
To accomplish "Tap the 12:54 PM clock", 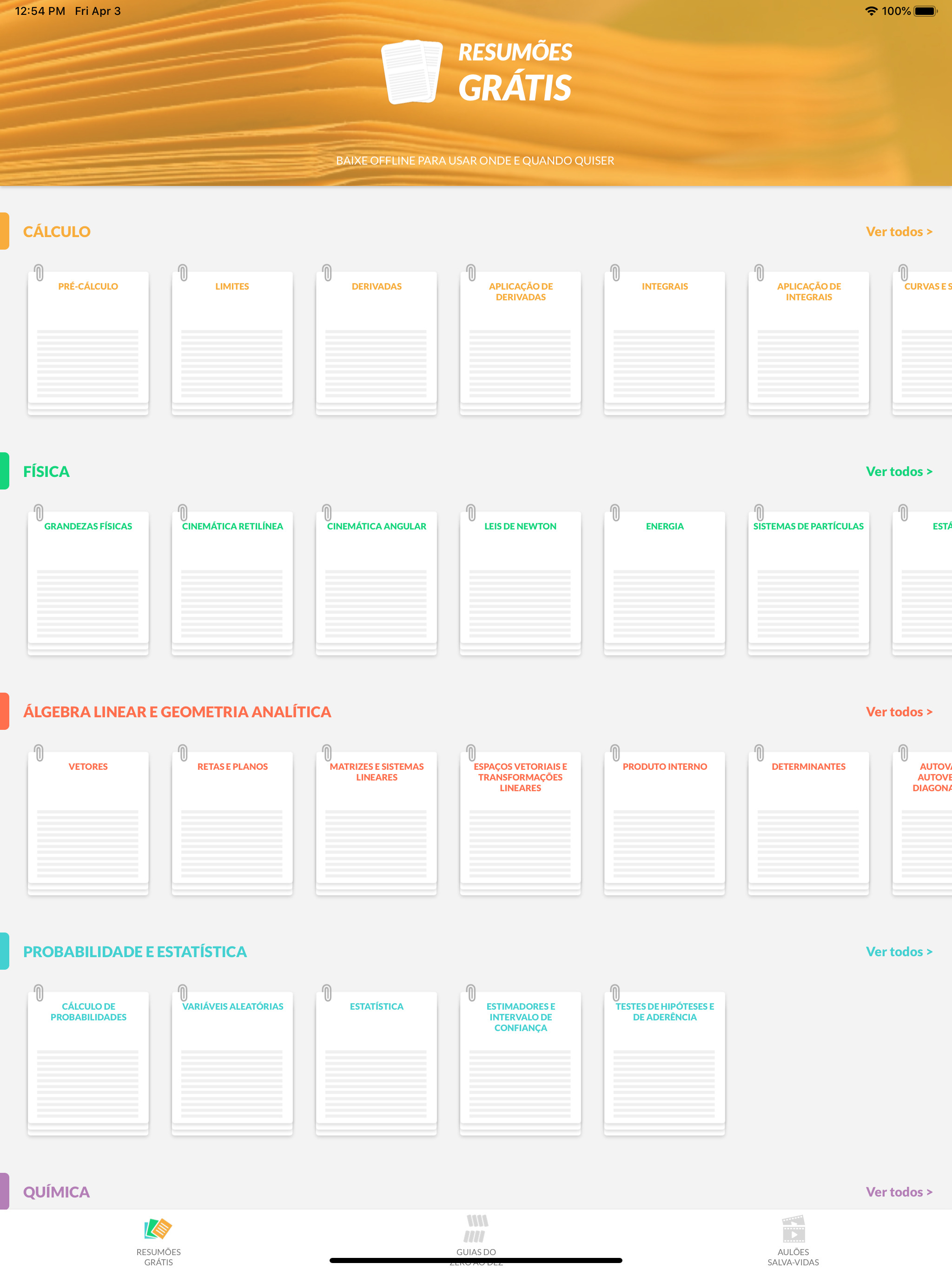I will click(40, 11).
